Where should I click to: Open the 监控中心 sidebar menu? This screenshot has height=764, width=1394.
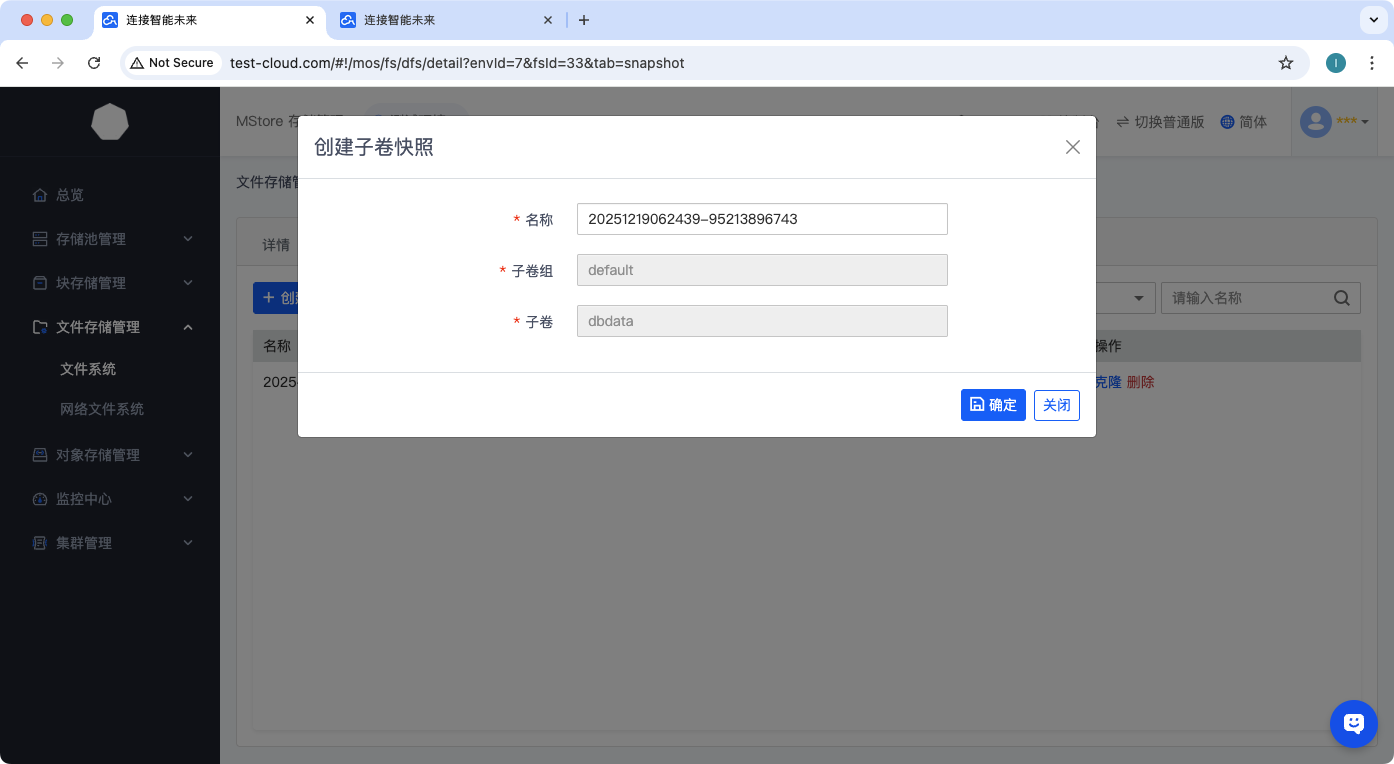point(110,499)
